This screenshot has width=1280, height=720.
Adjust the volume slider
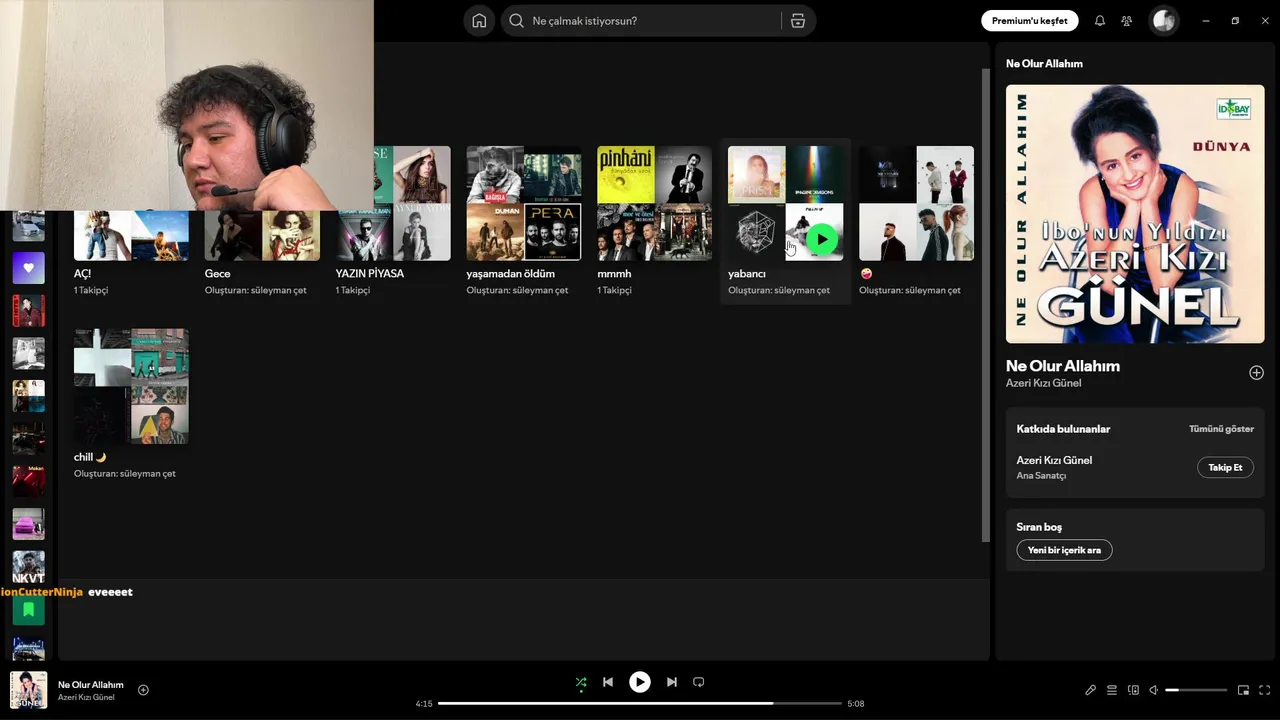click(x=1196, y=690)
